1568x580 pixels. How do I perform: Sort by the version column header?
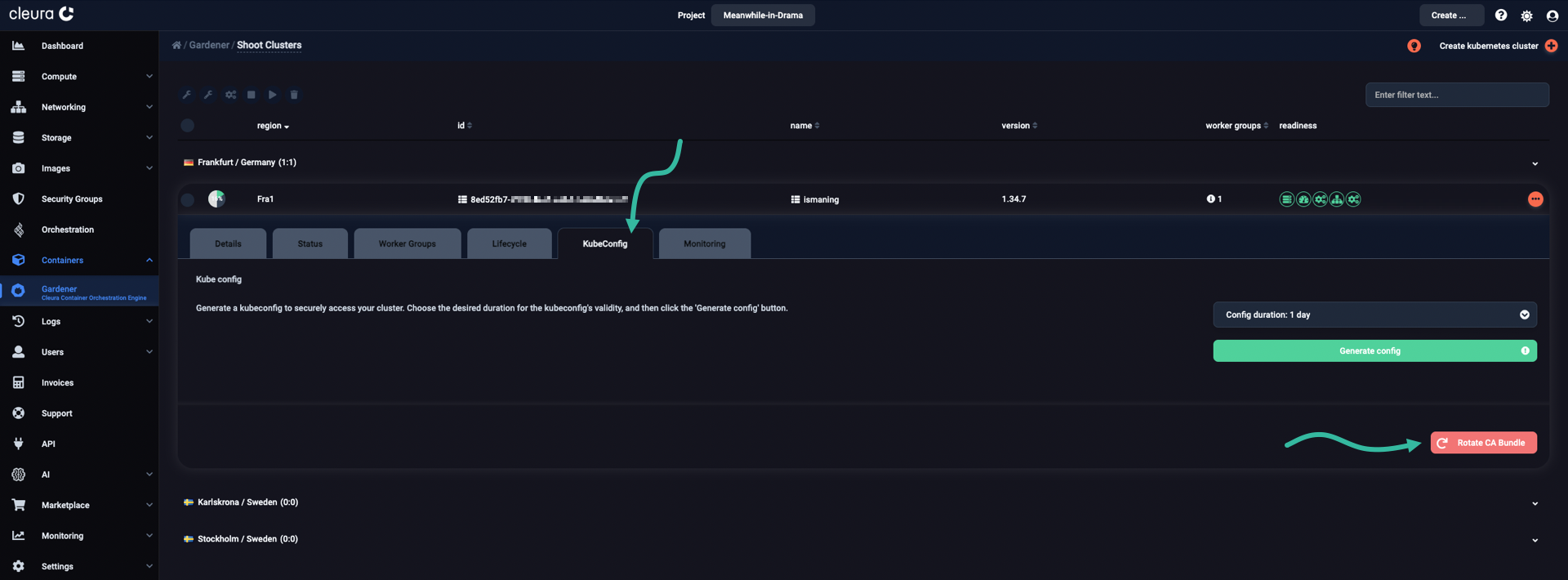click(x=1019, y=126)
